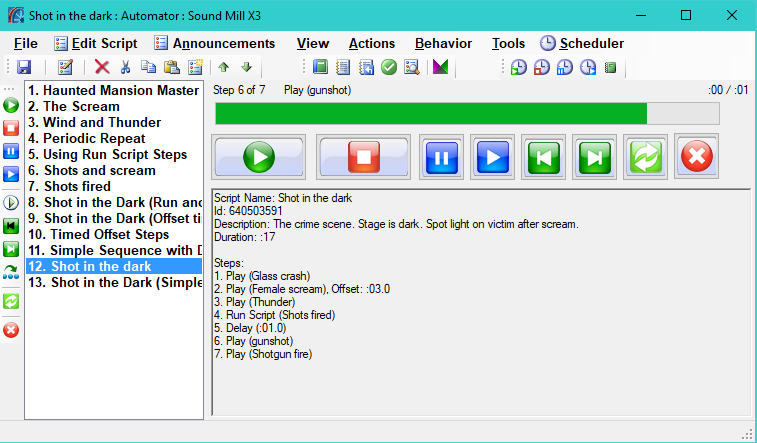Delete the selected script with red X toolbar icon
757x443 pixels.
pyautogui.click(x=102, y=67)
